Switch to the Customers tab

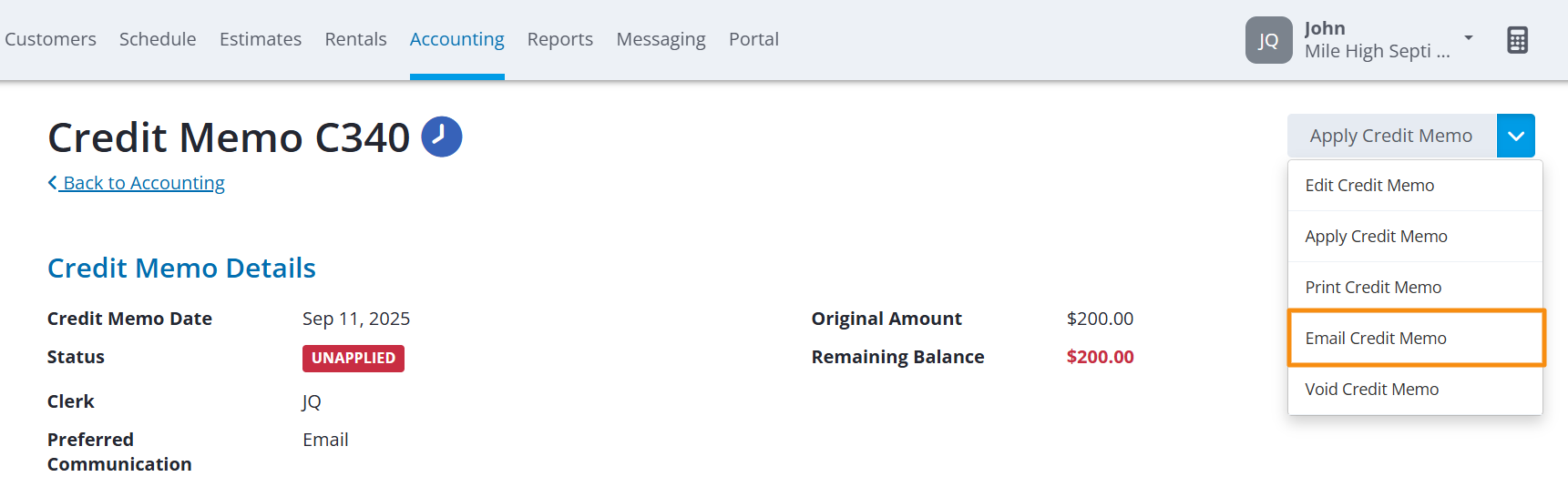pos(50,39)
